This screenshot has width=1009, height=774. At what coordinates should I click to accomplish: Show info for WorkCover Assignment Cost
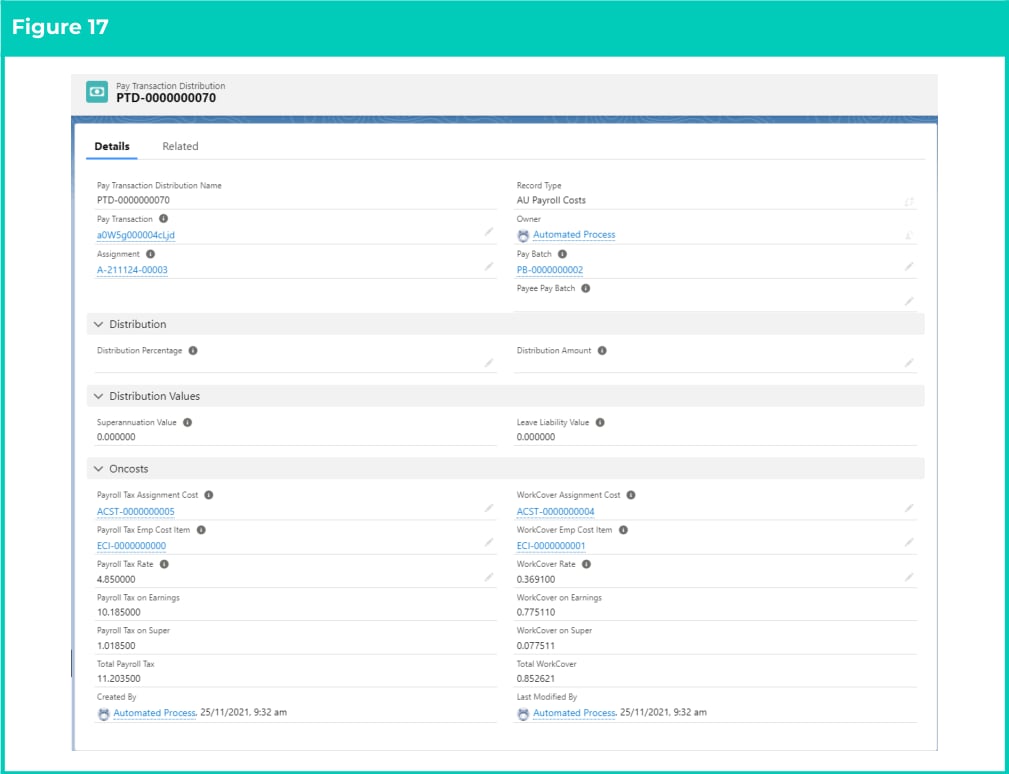tap(631, 495)
